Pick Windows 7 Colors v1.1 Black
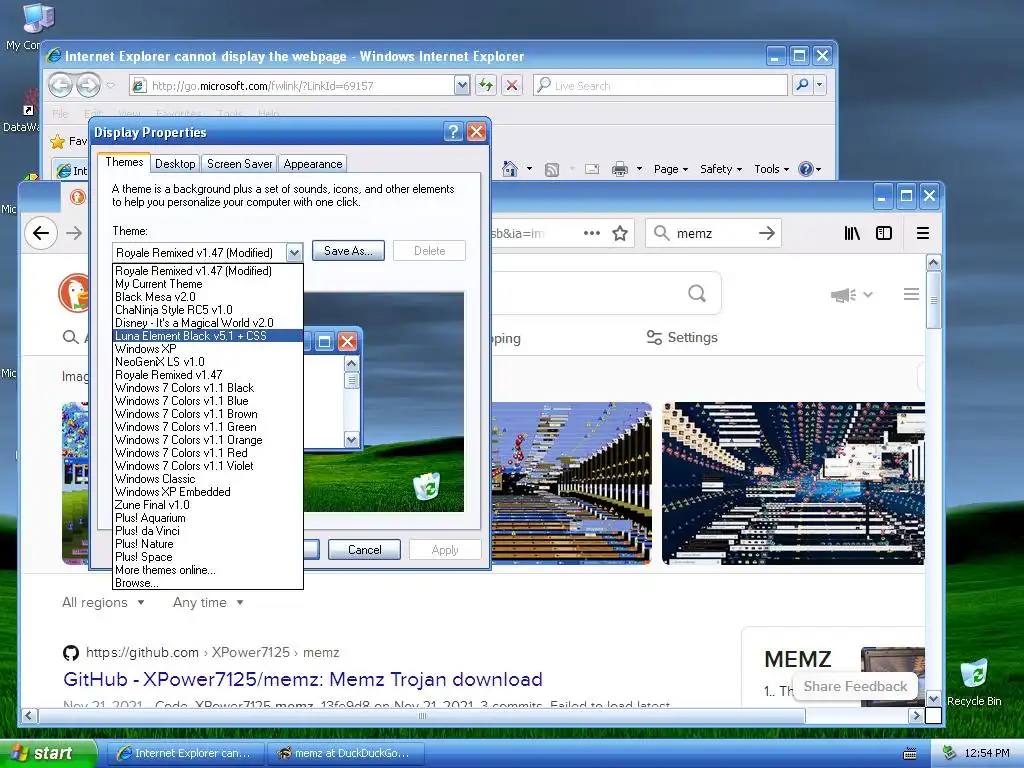Viewport: 1024px width, 768px height. point(208,388)
